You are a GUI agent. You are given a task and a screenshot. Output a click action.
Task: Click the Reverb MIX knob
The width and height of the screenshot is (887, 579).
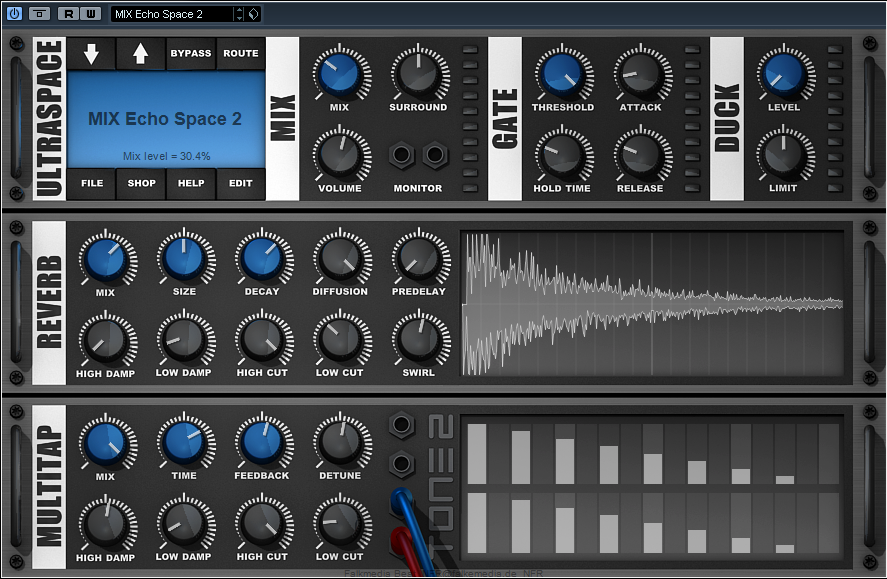point(107,258)
